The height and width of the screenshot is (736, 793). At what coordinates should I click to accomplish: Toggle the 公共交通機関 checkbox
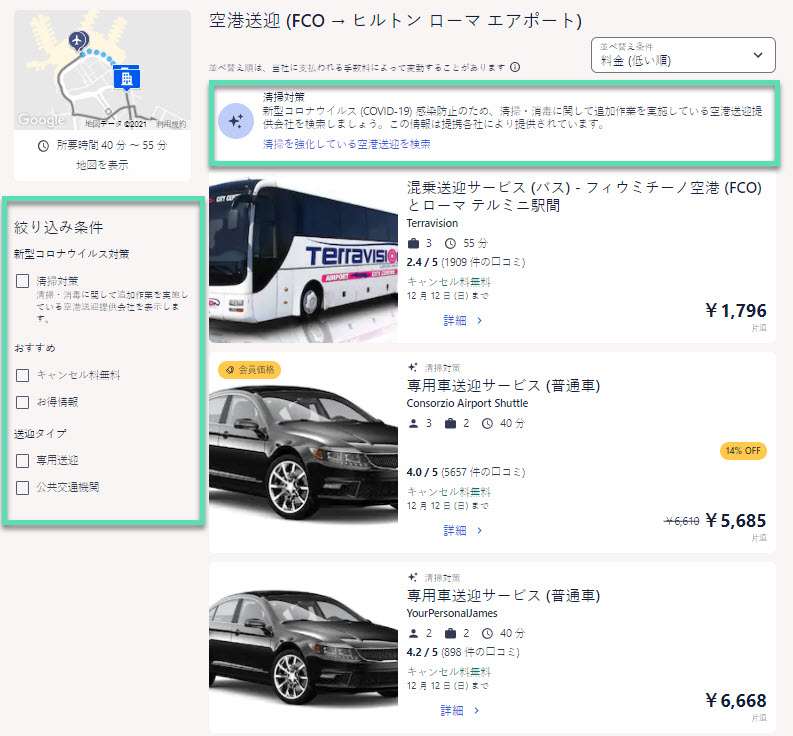22,488
